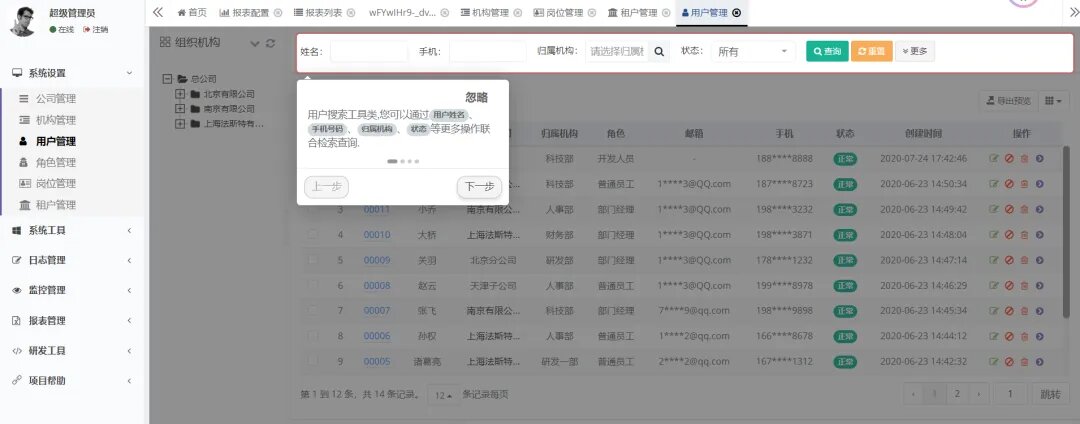The height and width of the screenshot is (424, 1080).
Task: Open 角色管理 in the left sidebar
Action: click(x=55, y=162)
